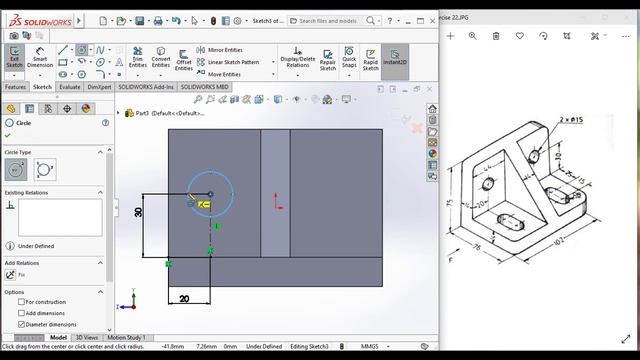Click Offset Entities tool

point(184,60)
